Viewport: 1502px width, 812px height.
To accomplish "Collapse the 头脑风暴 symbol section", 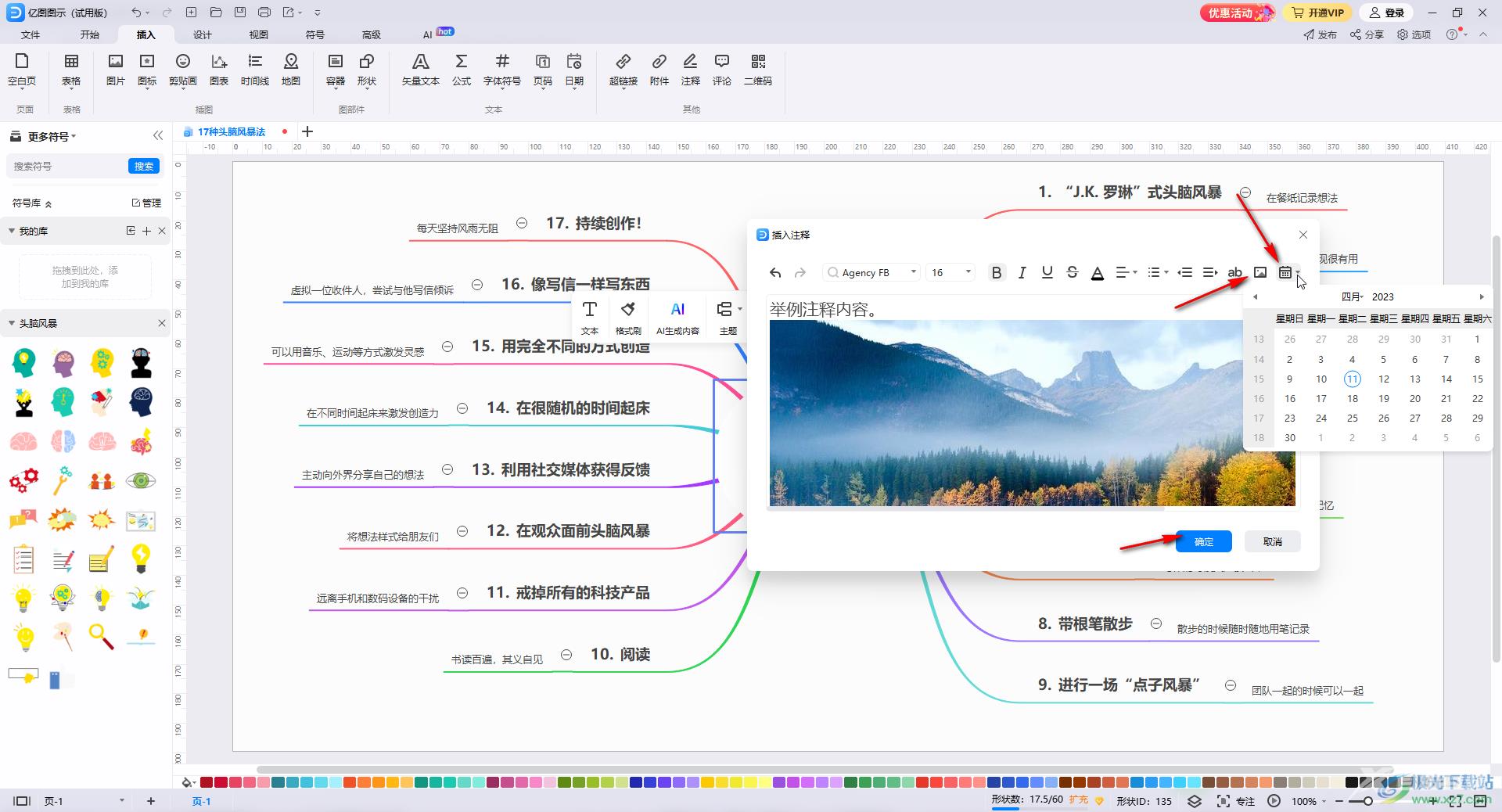I will point(12,323).
